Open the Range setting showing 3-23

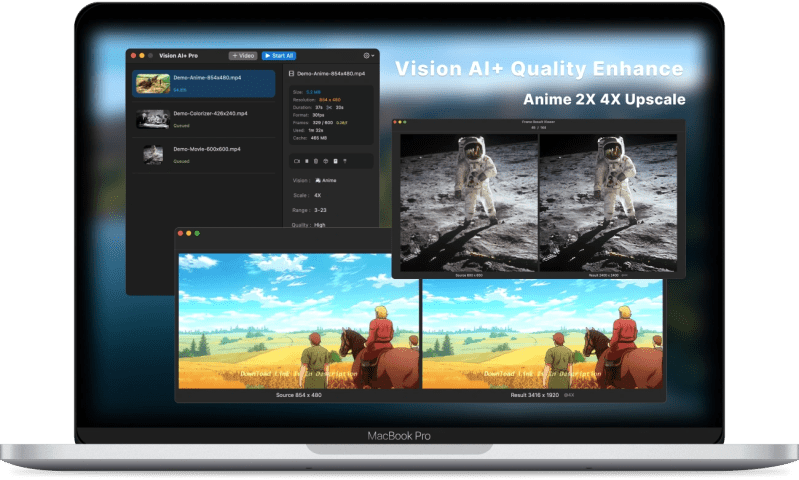click(320, 210)
